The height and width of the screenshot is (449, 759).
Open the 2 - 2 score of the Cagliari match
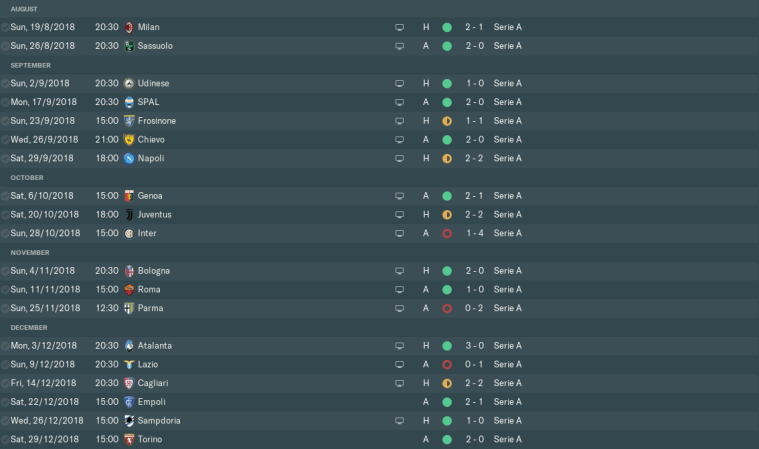click(475, 383)
